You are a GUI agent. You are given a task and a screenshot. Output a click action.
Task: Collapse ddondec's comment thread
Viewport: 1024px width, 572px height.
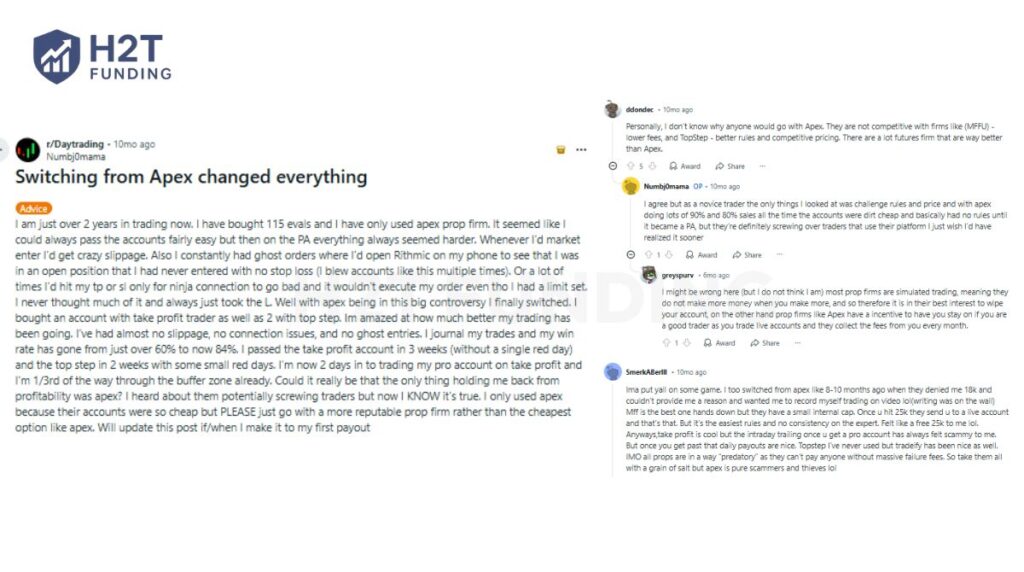coord(613,166)
